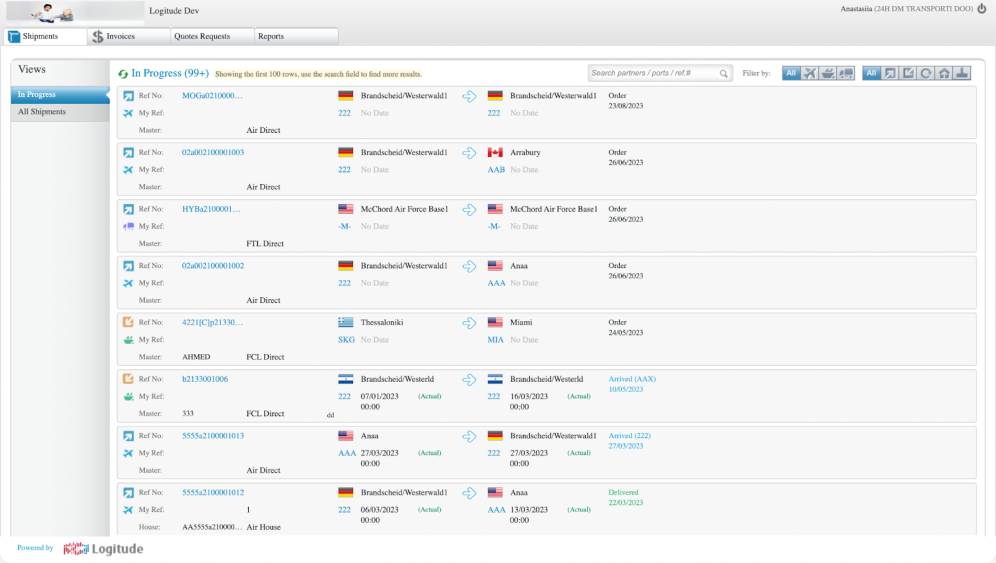The width and height of the screenshot is (996, 563).
Task: Click Anastasiia user name label
Action: pyautogui.click(x=856, y=9)
